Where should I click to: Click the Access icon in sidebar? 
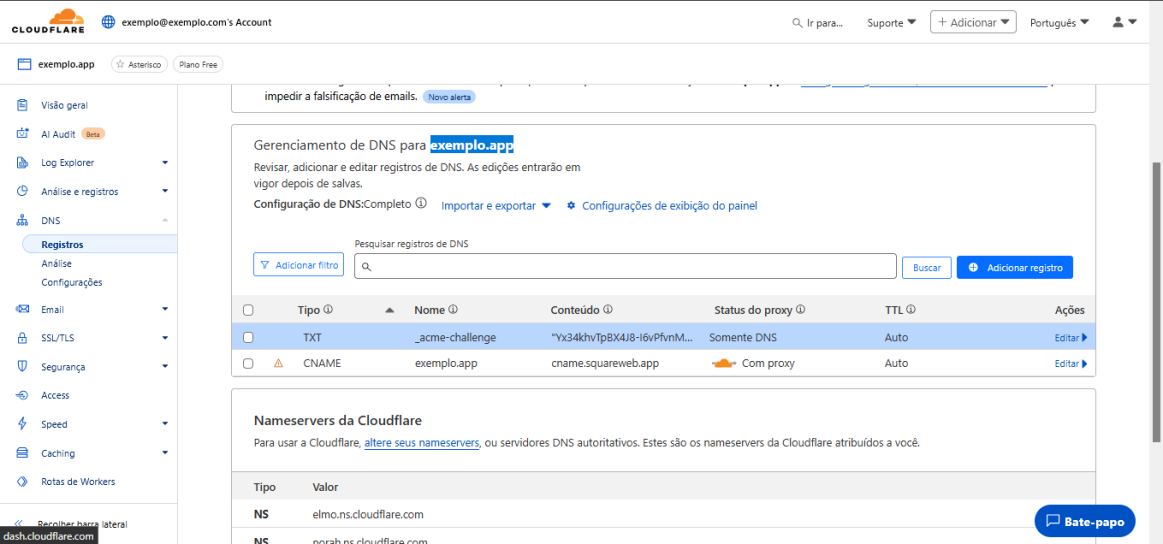coord(22,396)
